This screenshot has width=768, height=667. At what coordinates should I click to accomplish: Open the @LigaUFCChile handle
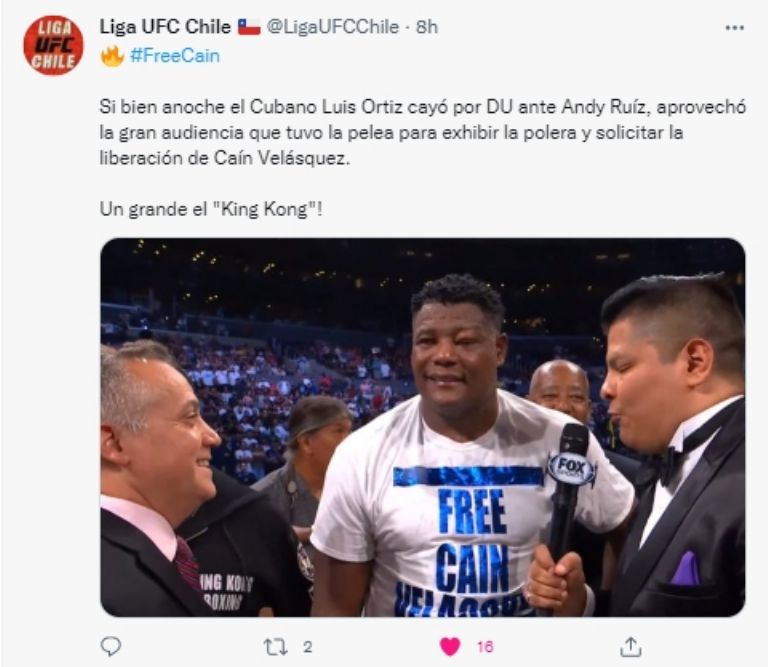pos(333,27)
